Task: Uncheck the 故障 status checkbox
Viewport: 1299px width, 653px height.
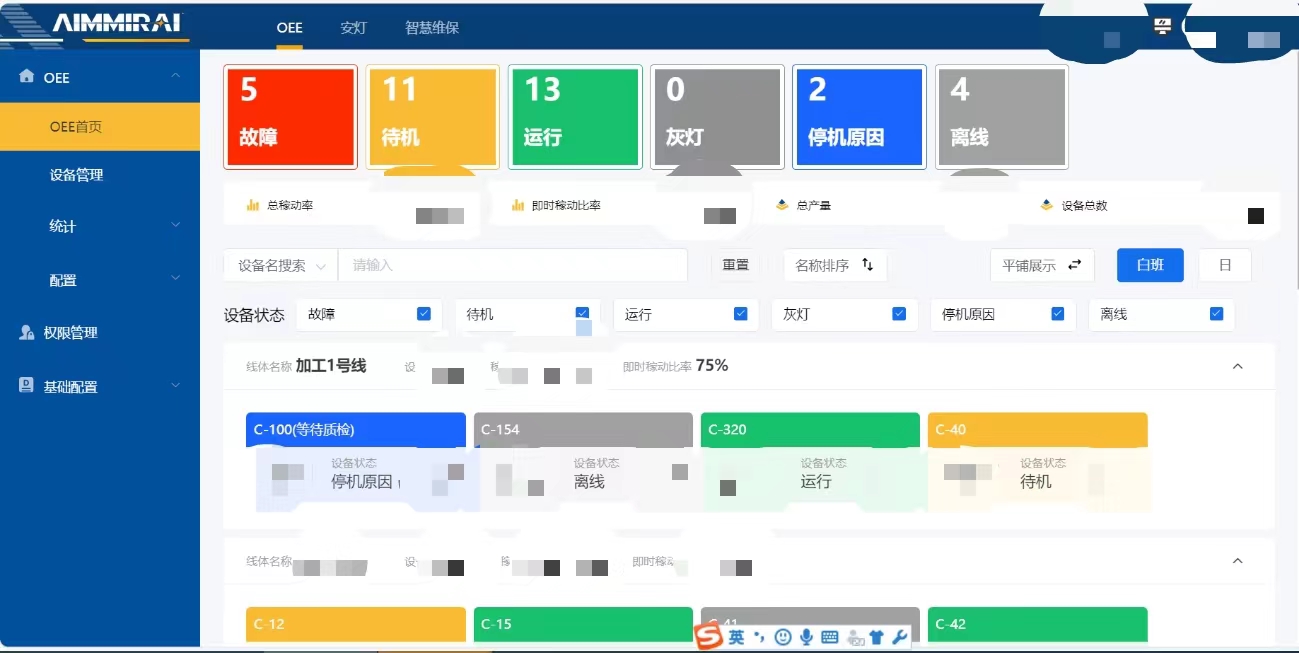Action: [x=424, y=314]
